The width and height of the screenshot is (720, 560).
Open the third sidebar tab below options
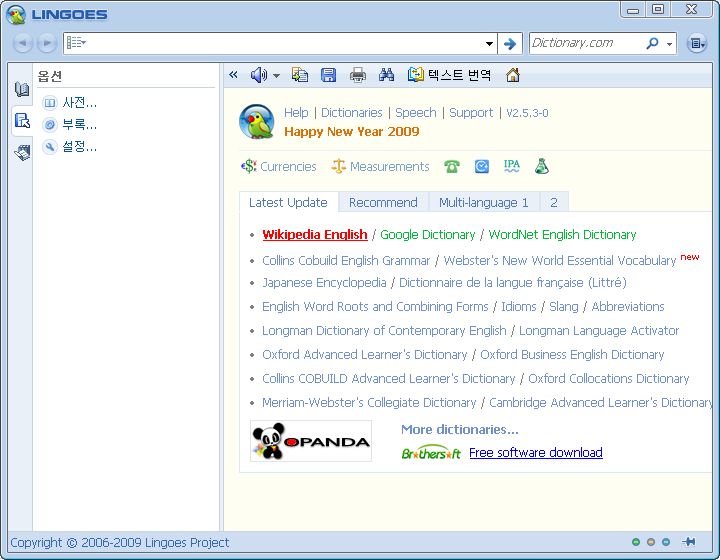22,152
